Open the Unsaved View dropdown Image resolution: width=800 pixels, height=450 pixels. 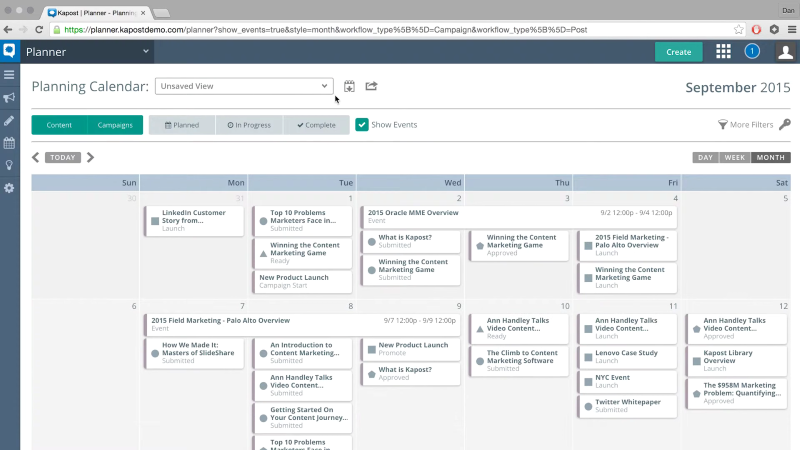coord(244,86)
